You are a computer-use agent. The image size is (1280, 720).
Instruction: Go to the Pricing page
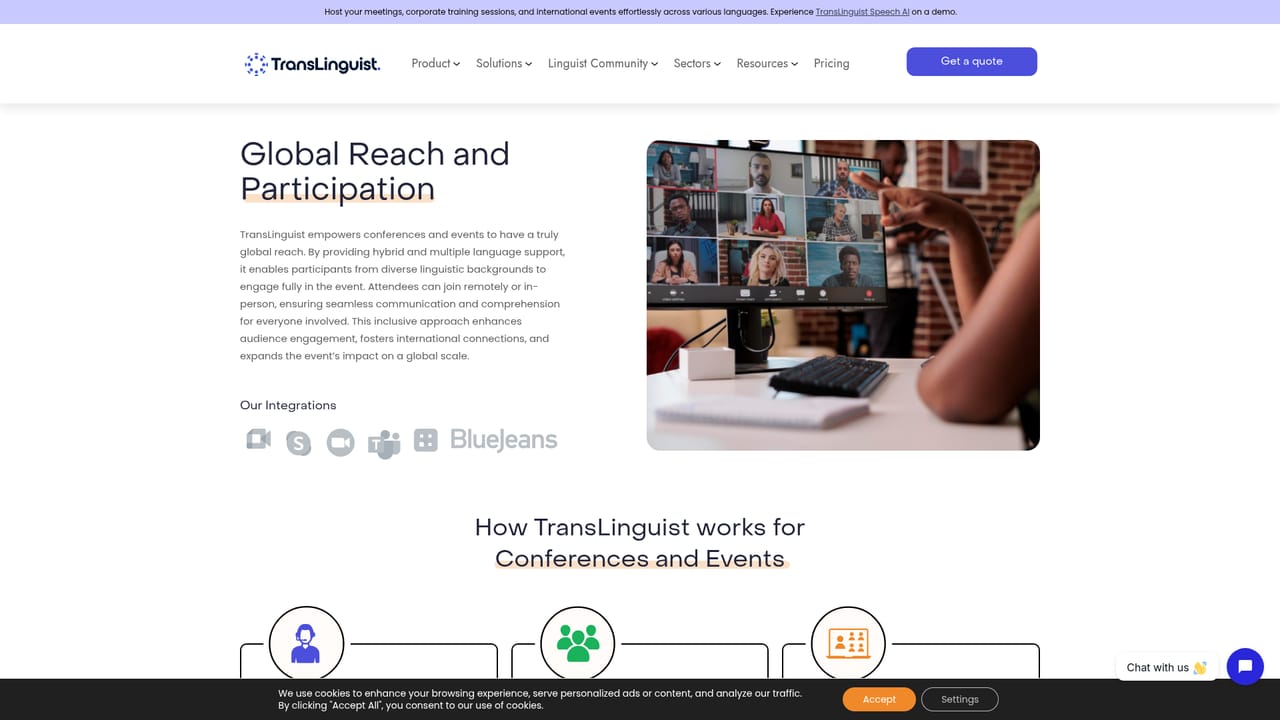click(x=831, y=63)
